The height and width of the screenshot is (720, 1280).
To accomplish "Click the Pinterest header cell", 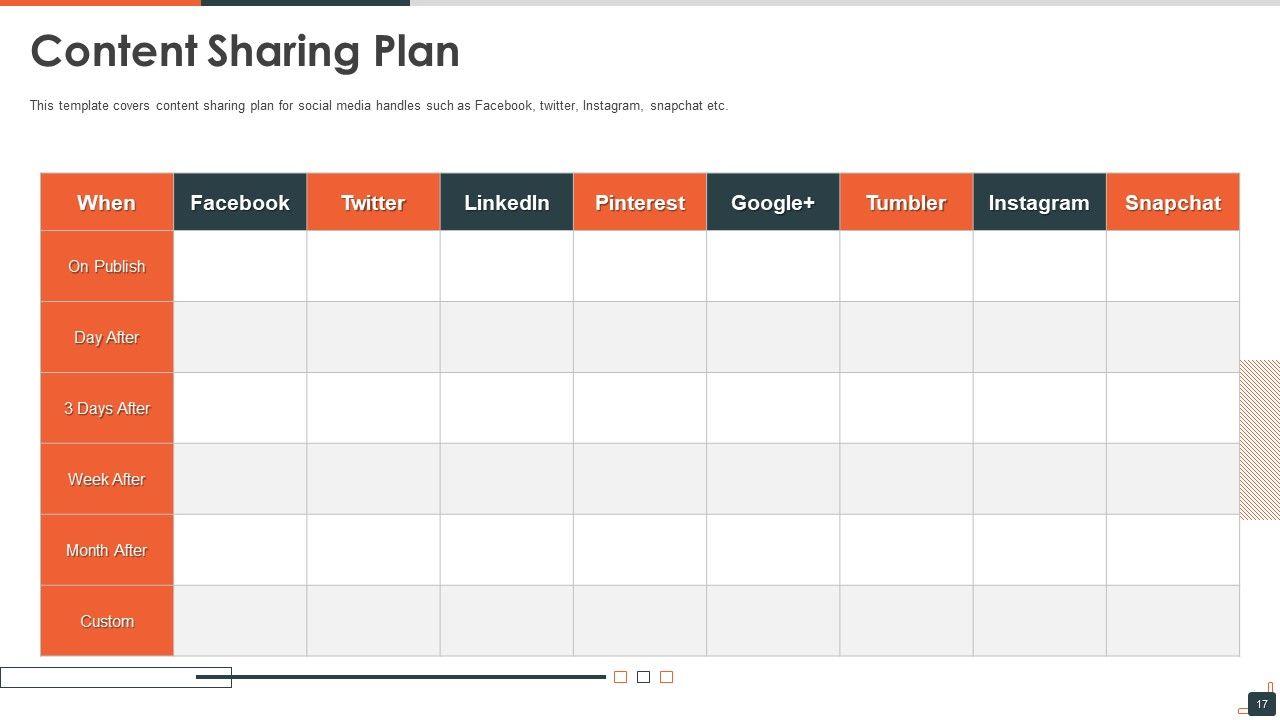I will tap(640, 203).
